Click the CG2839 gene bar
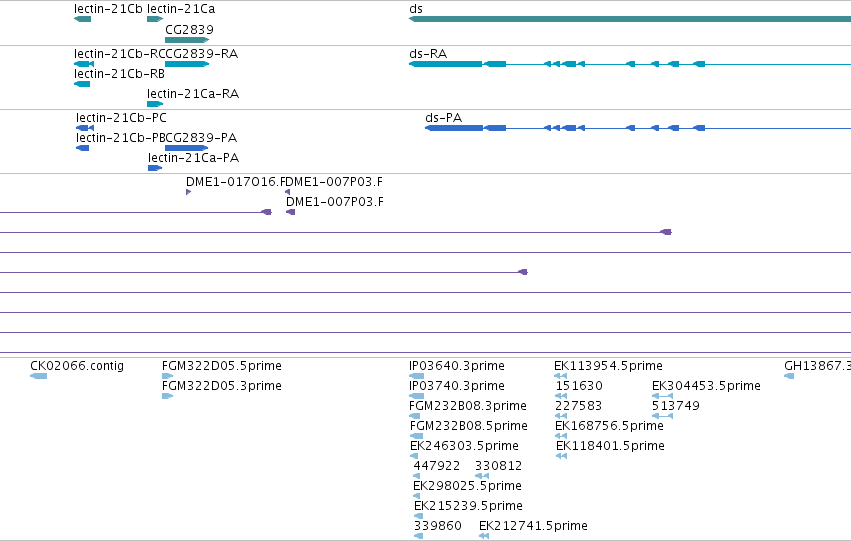 click(x=187, y=40)
